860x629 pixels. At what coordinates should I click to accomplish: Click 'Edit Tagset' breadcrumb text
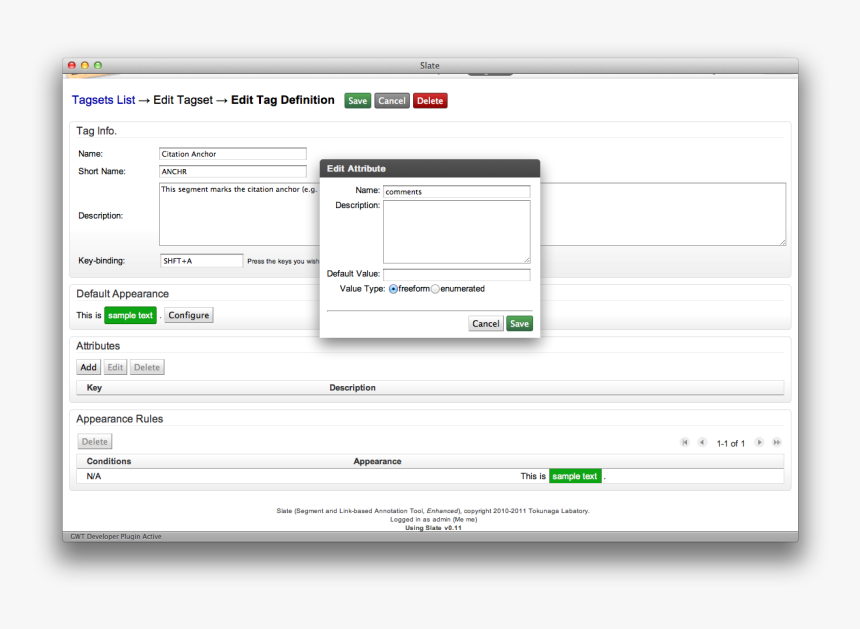tap(183, 100)
